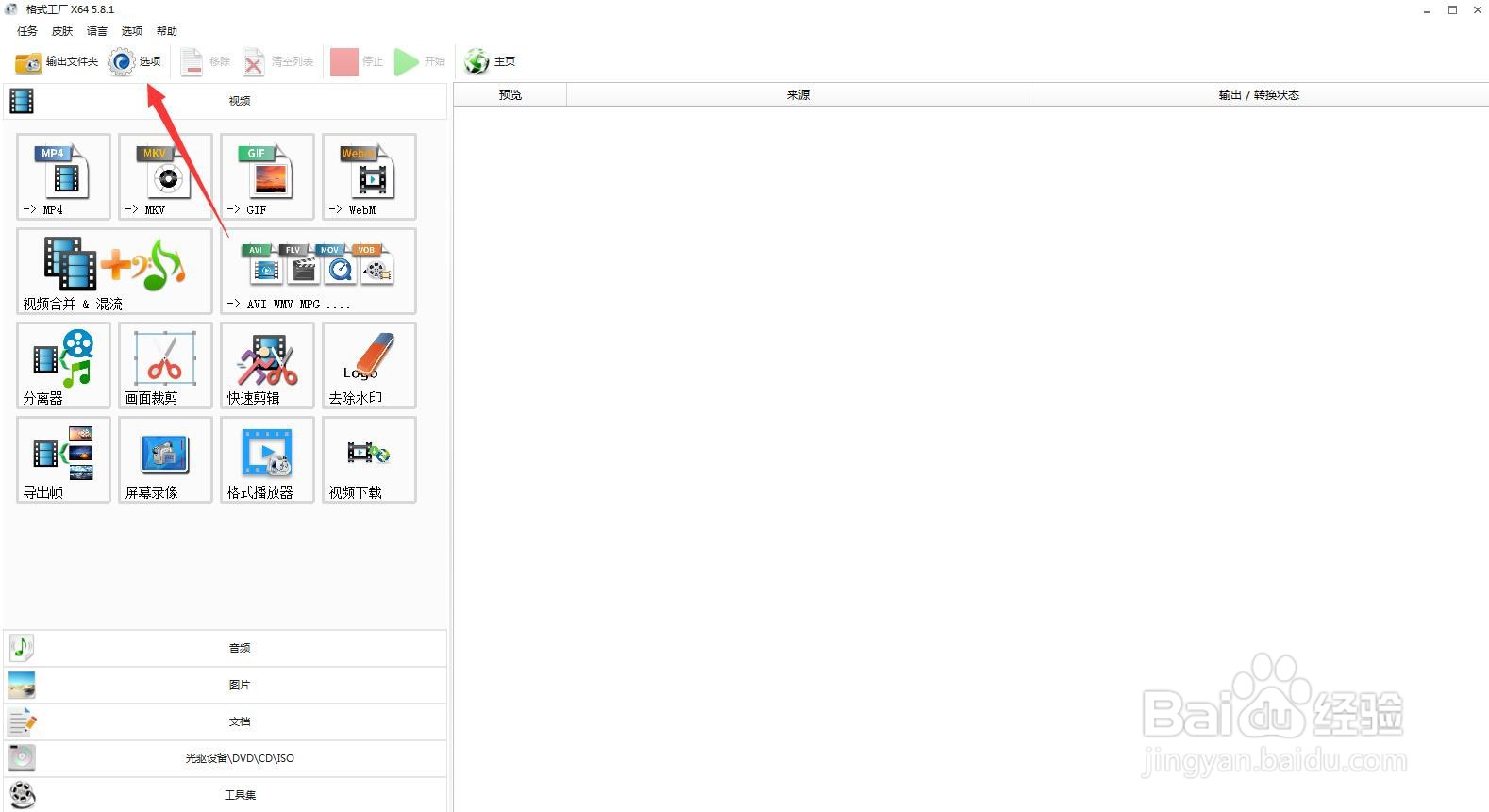
Task: Expand the 文档 category
Action: tap(225, 721)
